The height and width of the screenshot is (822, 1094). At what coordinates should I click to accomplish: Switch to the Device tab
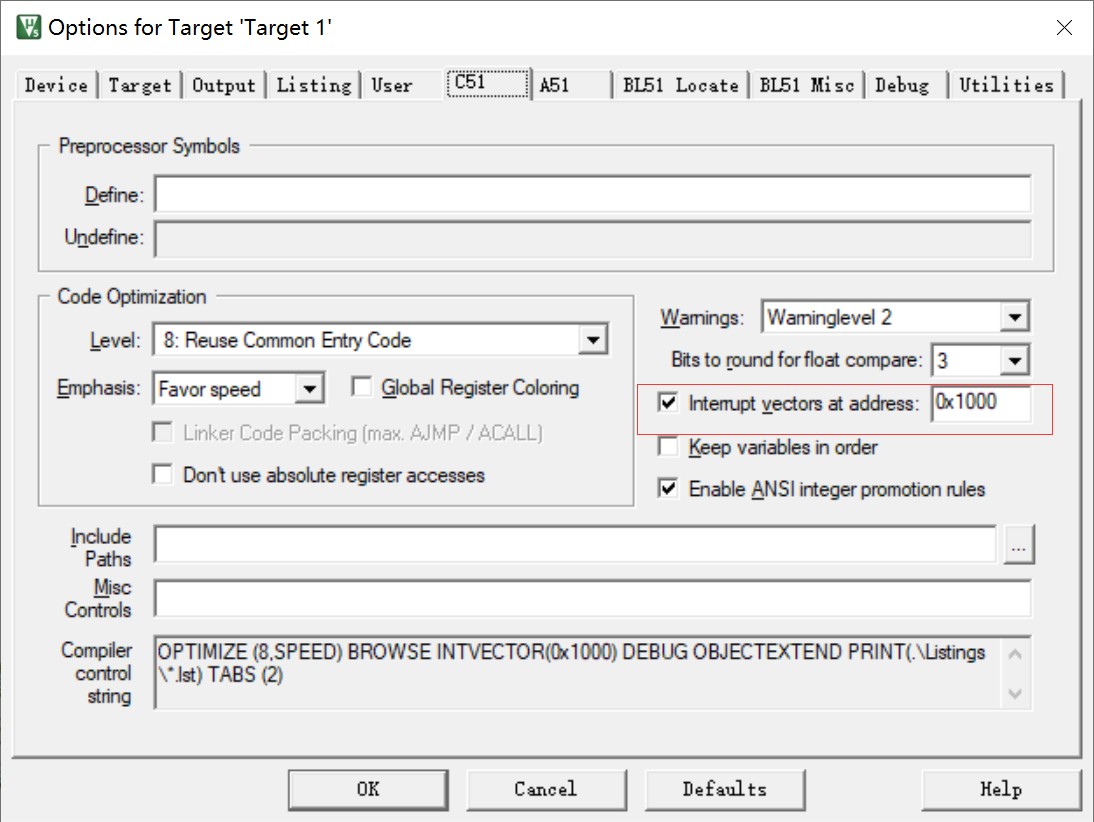(x=57, y=85)
